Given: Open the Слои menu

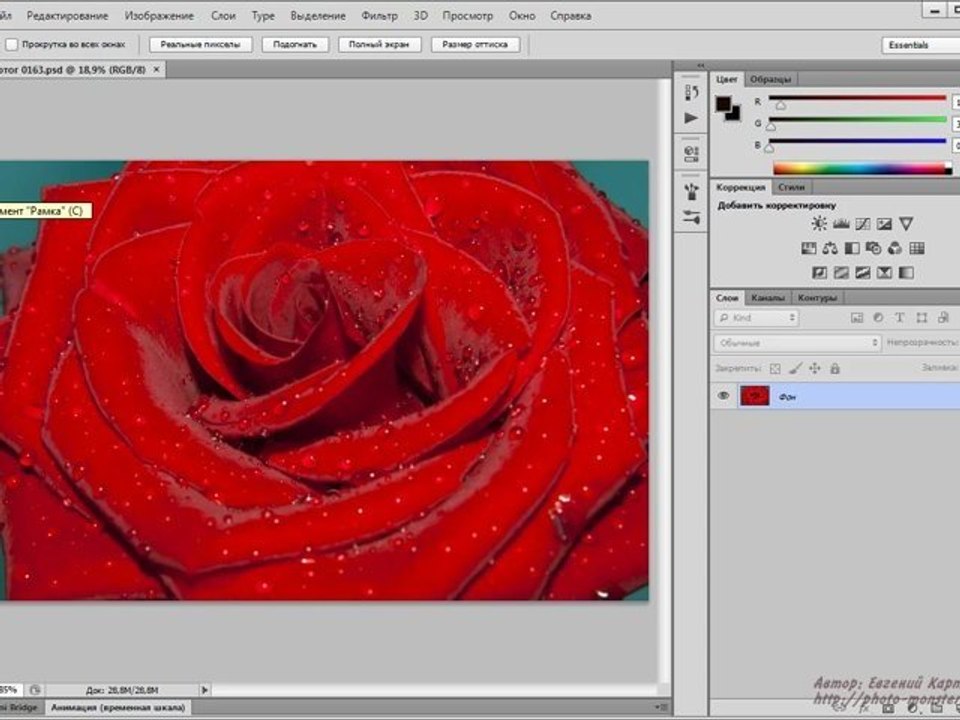Looking at the screenshot, I should 223,16.
